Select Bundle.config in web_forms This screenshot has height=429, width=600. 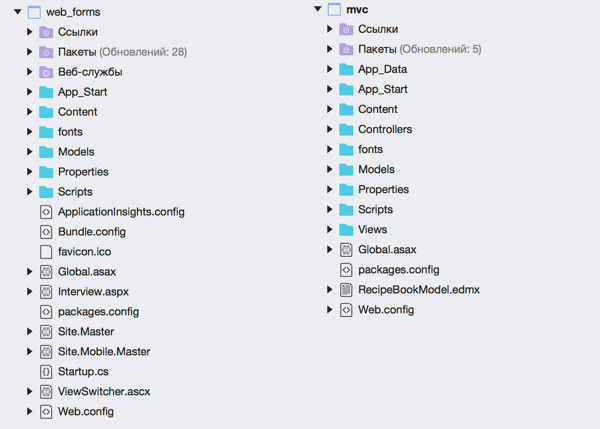click(x=92, y=232)
